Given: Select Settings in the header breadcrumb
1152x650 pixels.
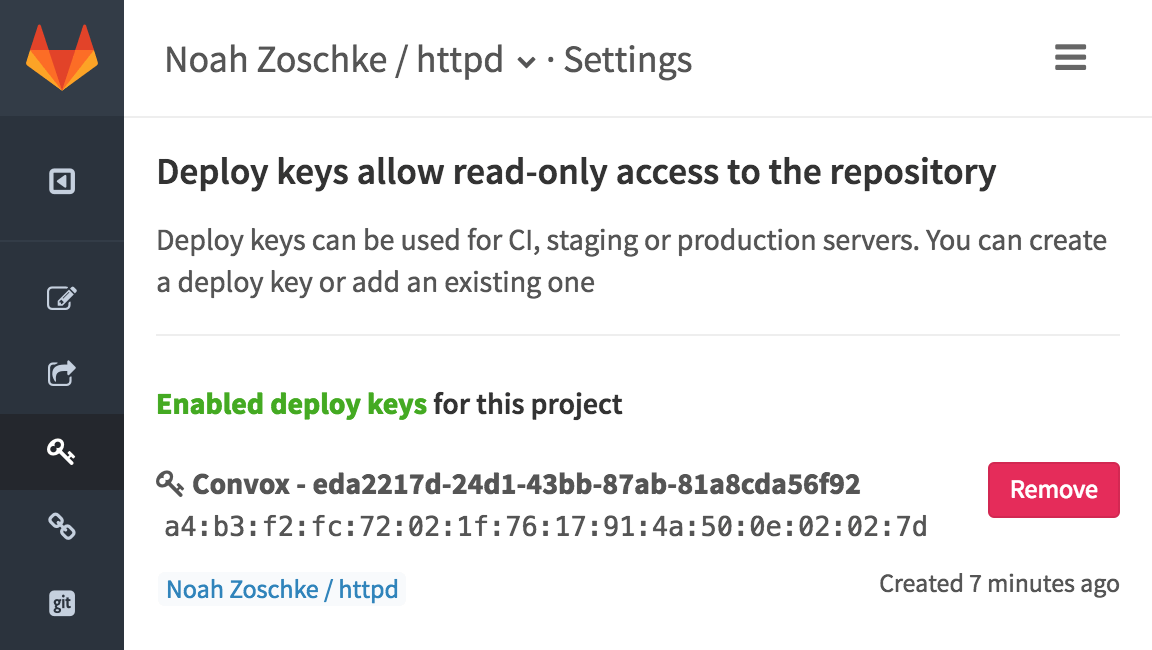Looking at the screenshot, I should tap(628, 60).
